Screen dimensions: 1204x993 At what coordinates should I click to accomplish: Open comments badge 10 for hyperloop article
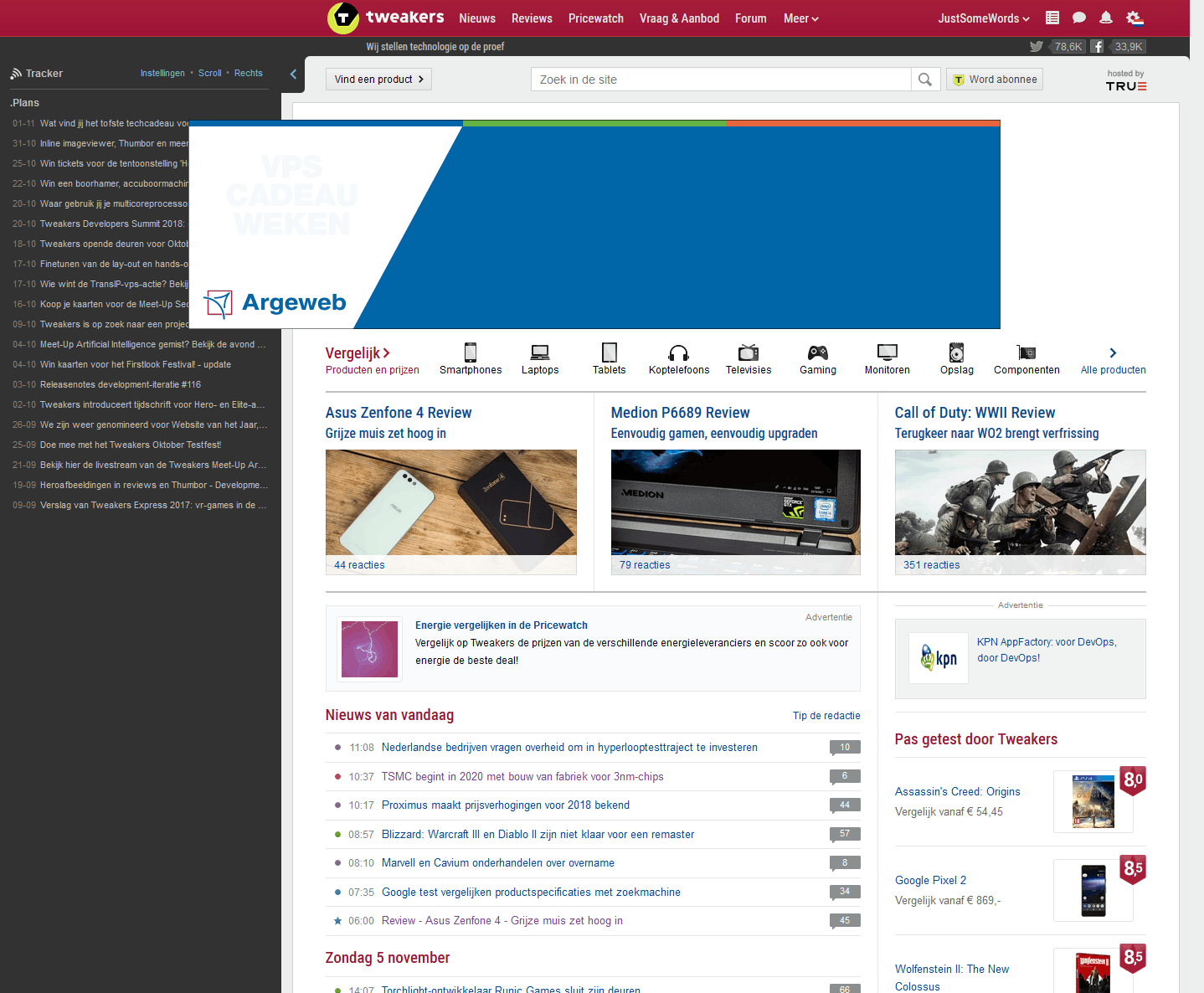click(x=845, y=747)
